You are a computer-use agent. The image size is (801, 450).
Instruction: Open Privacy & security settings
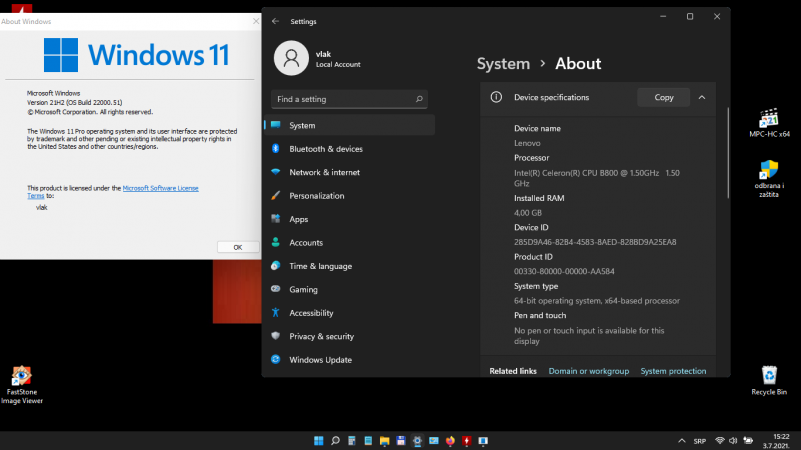(x=349, y=337)
